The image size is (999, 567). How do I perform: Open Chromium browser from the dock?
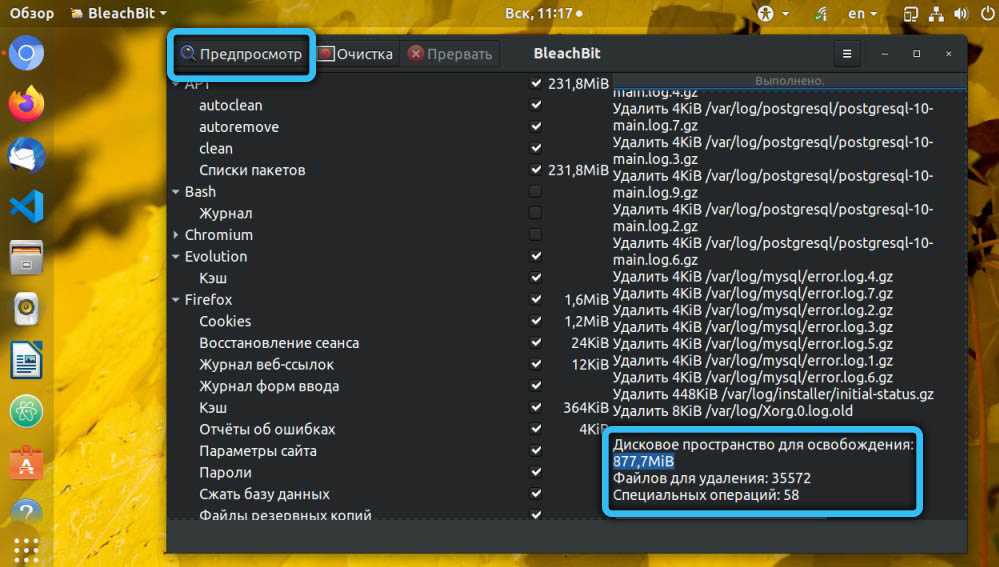pos(27,54)
